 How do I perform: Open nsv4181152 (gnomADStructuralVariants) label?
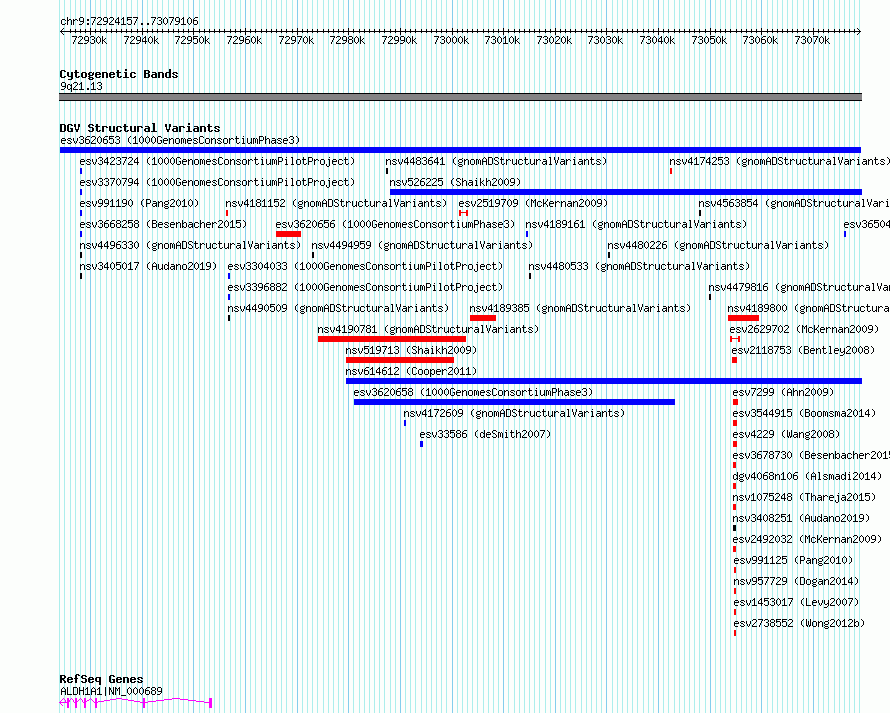336,203
